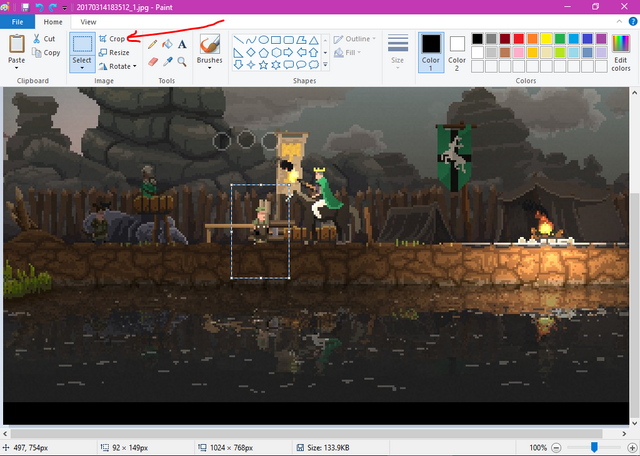Click Edit colors rainbow icon

pyautogui.click(x=621, y=43)
